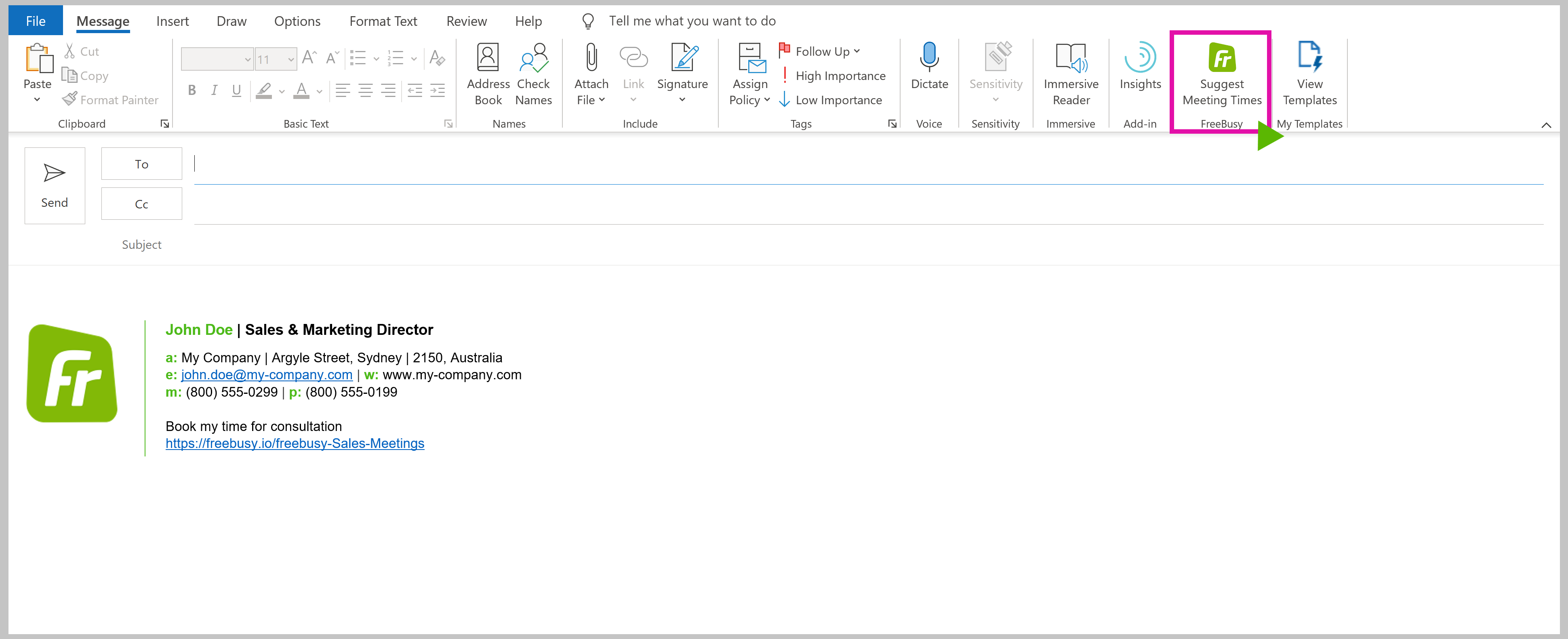Open the font size dropdown
Viewport: 1568px width, 639px height.
click(x=291, y=59)
